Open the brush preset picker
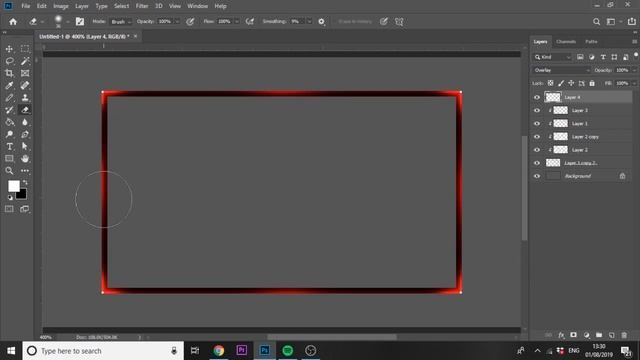640x360 pixels. tap(67, 22)
